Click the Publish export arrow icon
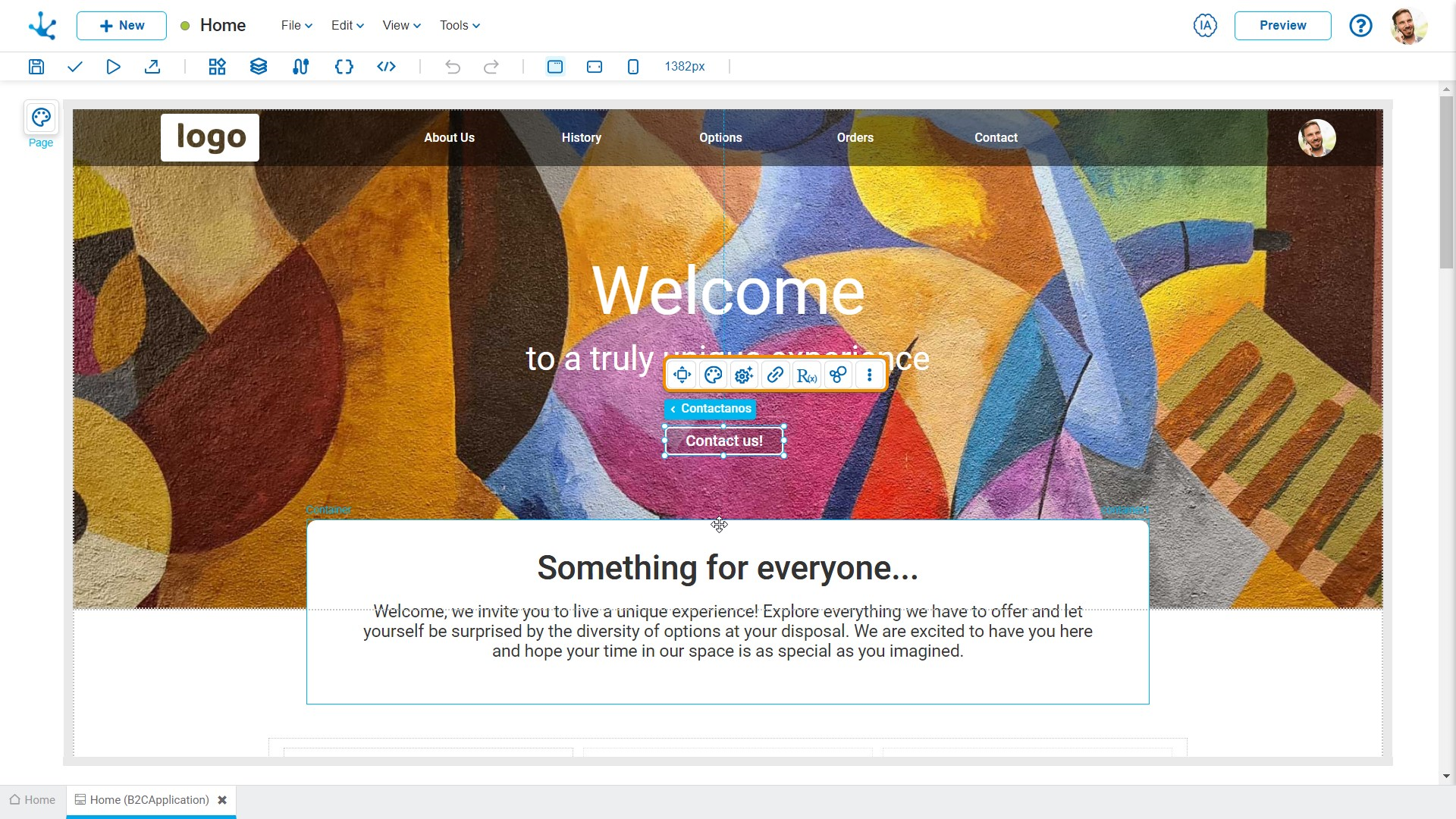 152,67
